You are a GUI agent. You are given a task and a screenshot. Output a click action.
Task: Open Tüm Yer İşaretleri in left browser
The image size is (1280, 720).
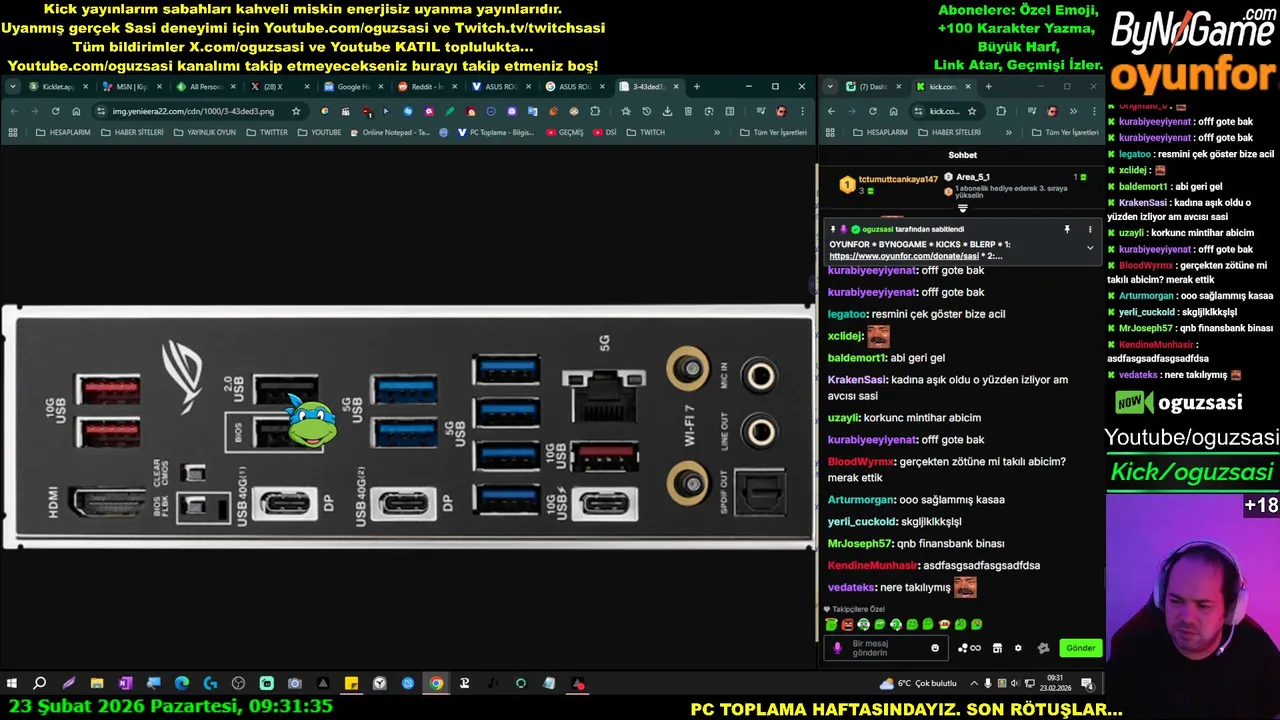(x=773, y=132)
